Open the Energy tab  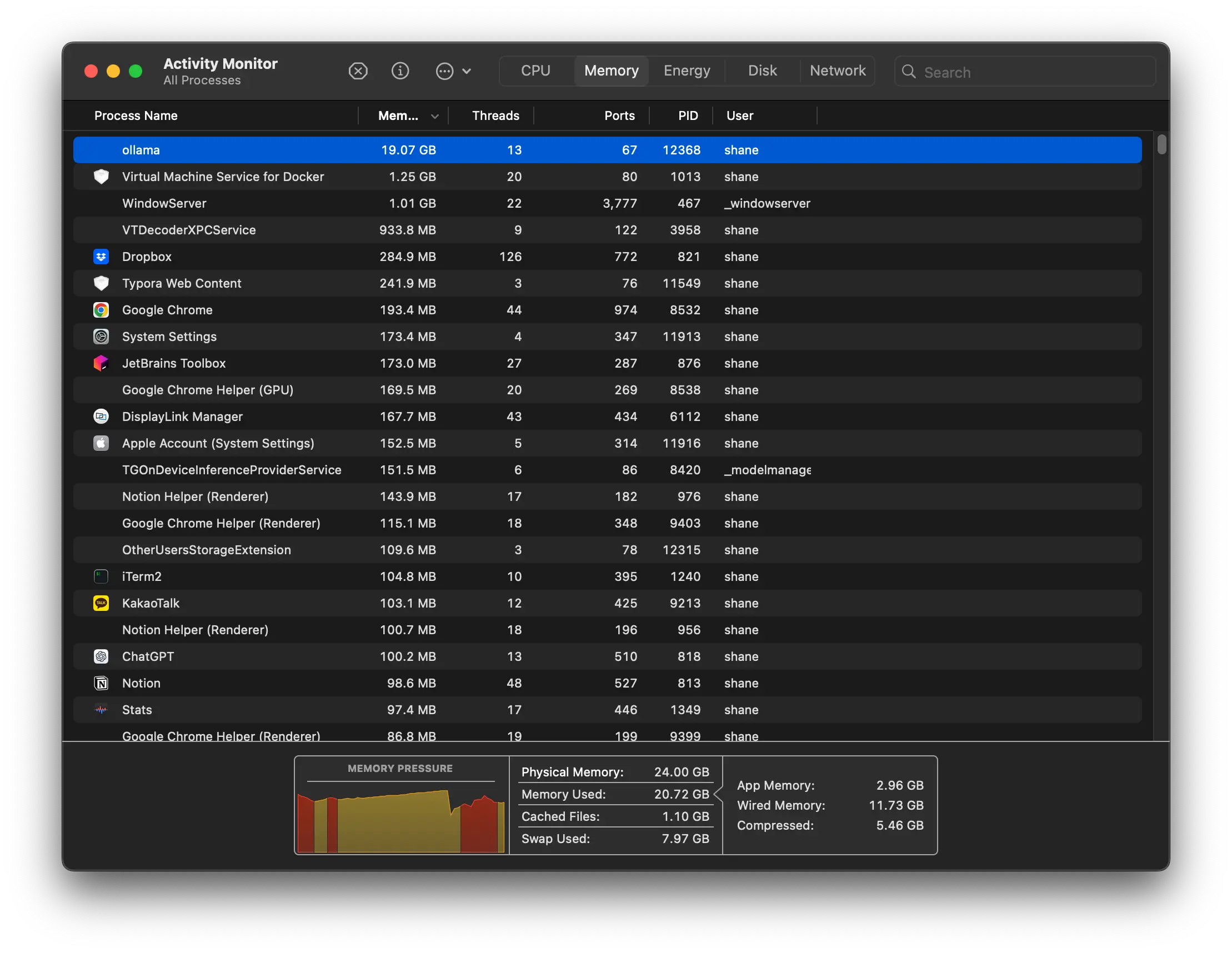click(x=687, y=71)
